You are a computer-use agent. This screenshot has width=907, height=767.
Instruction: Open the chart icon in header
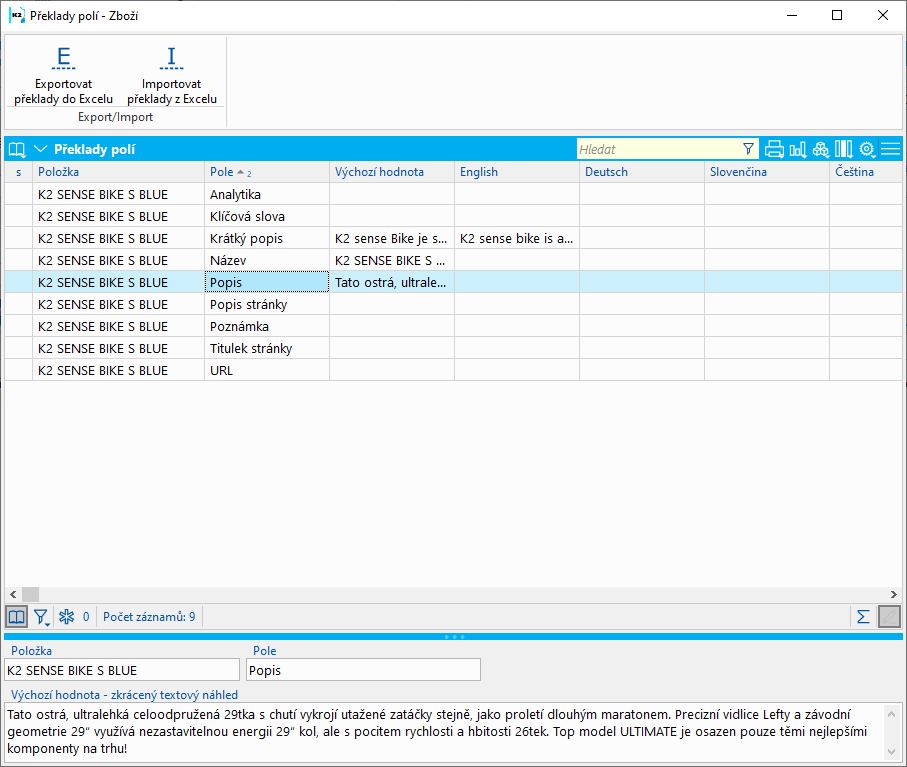pos(798,149)
